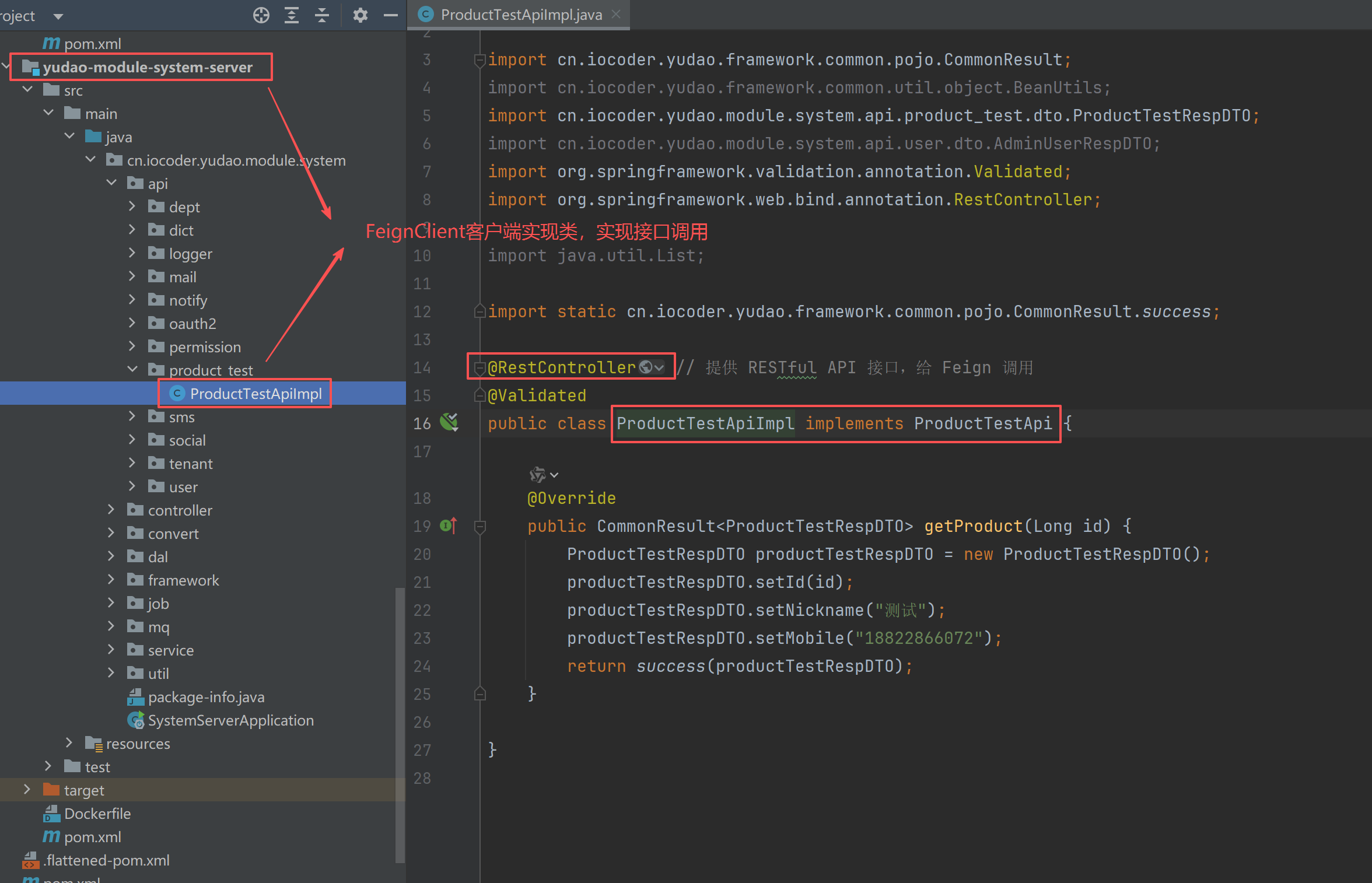
Task: Select the Dockerfile in project tree
Action: click(x=97, y=814)
